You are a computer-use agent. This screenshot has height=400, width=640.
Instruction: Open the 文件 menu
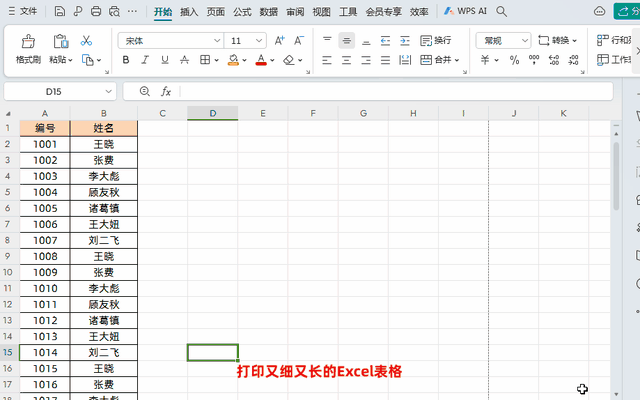tap(23, 11)
